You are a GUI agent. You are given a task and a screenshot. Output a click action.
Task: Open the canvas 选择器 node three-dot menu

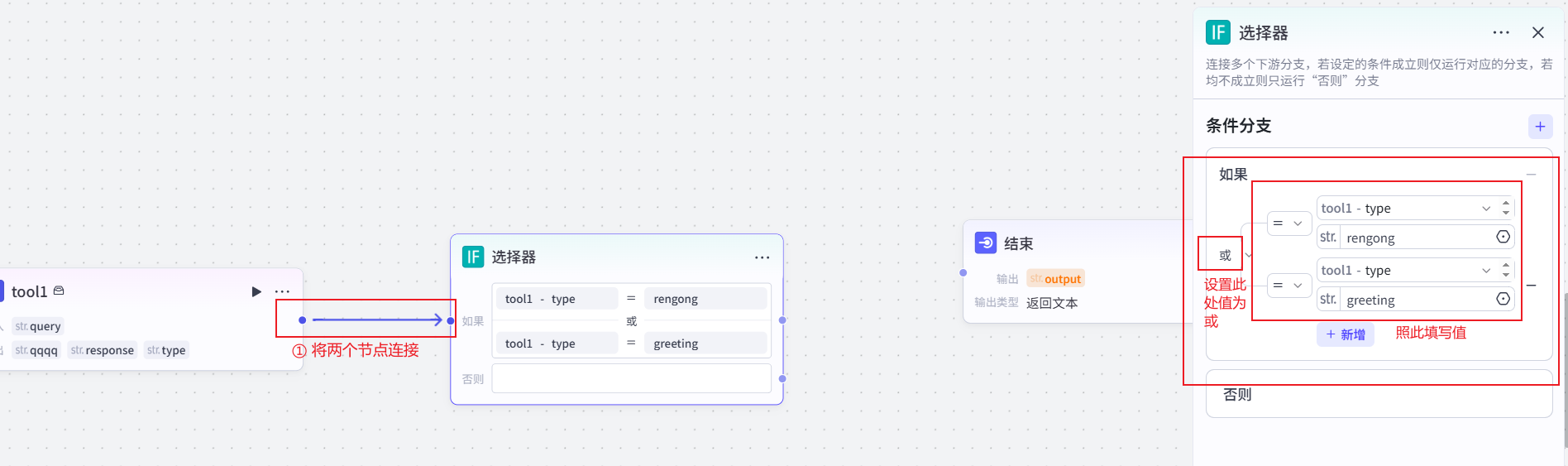tap(762, 257)
